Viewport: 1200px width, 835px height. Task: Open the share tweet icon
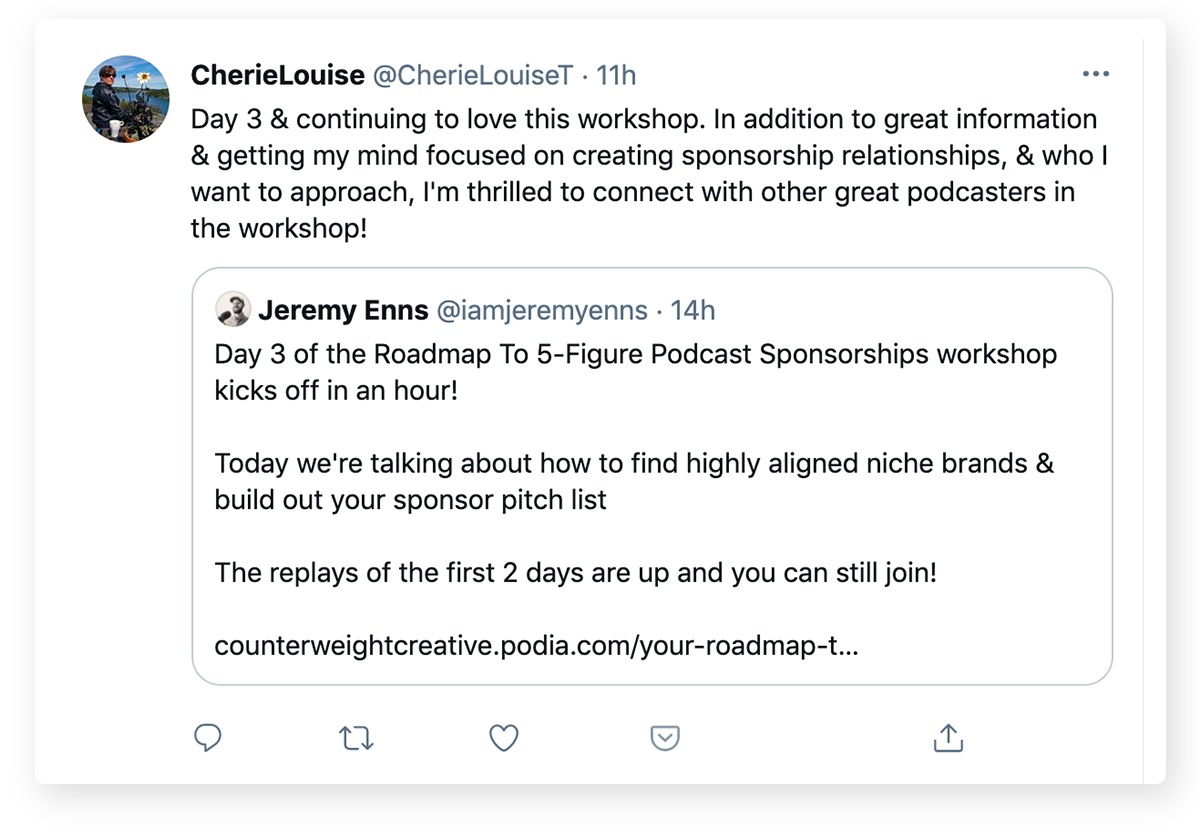(x=947, y=738)
